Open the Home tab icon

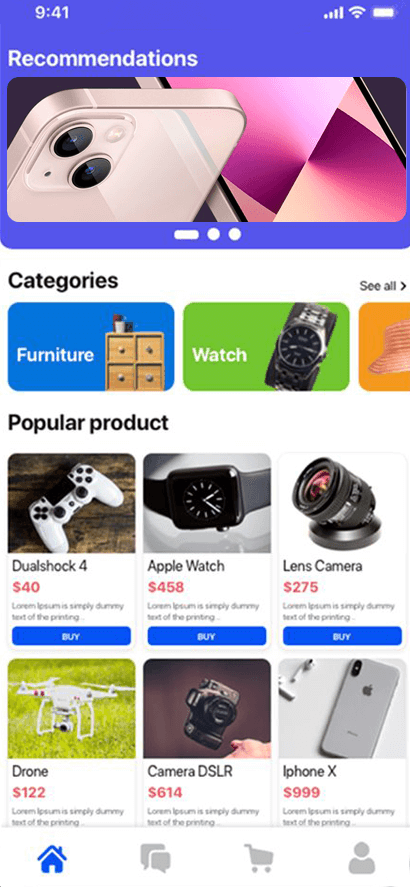pos(51,858)
